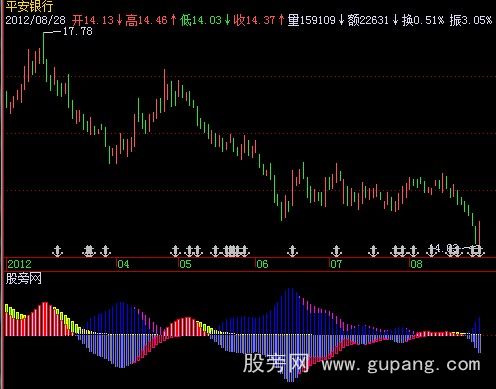Click the amplitude 振3.05% value

point(471,20)
